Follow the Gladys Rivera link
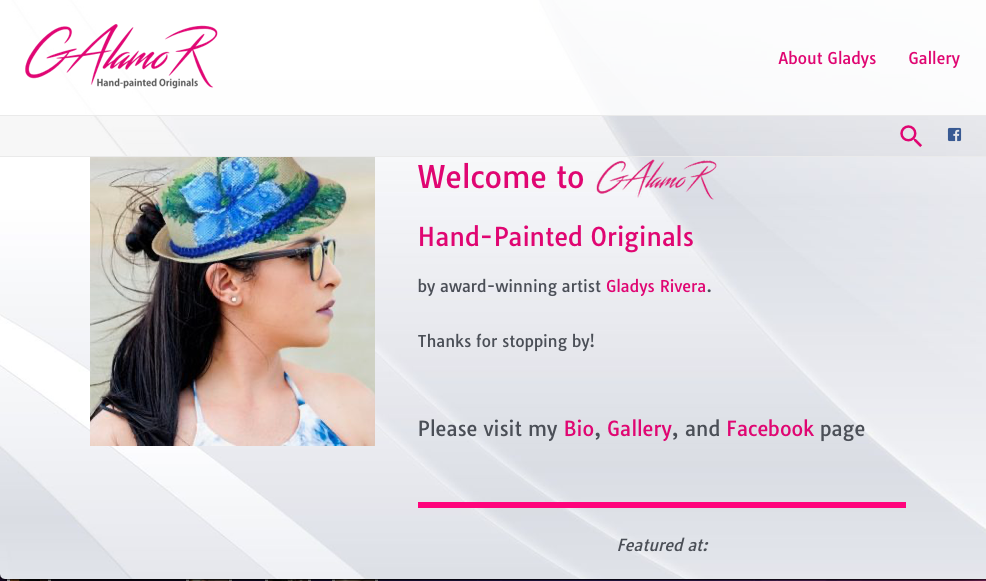 [x=655, y=287]
